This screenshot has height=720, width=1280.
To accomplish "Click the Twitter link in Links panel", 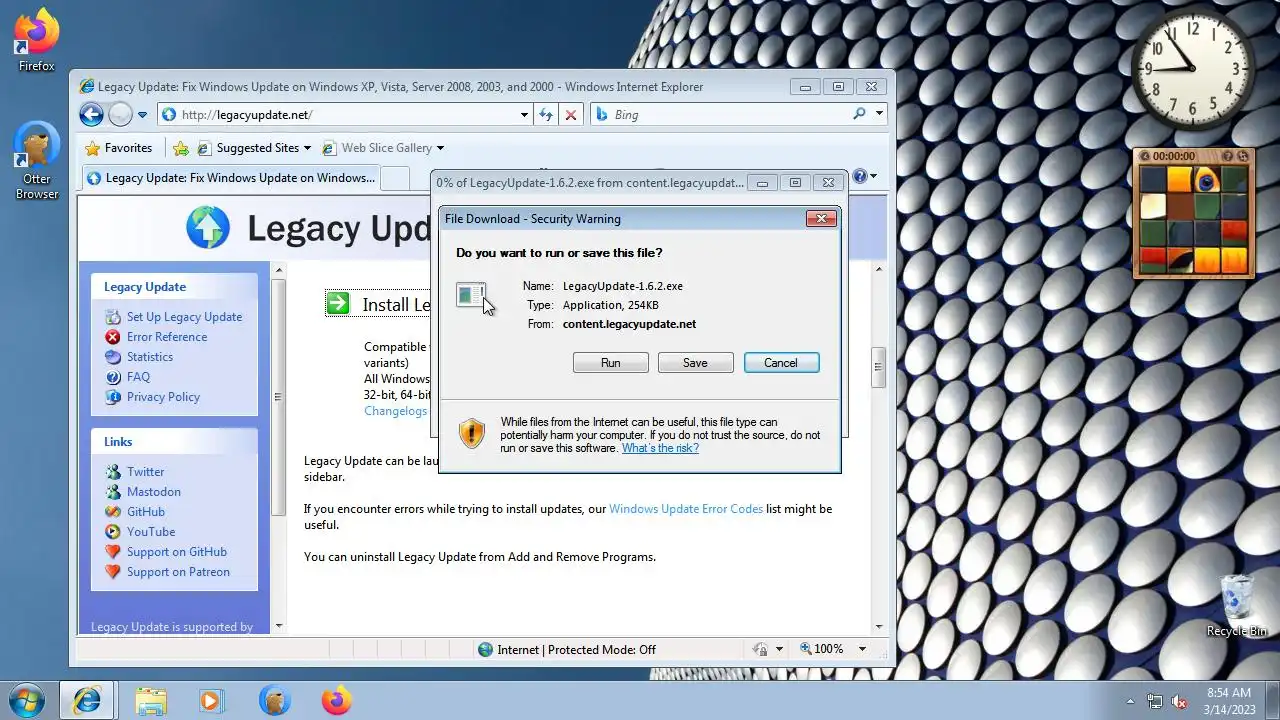I will pos(145,472).
